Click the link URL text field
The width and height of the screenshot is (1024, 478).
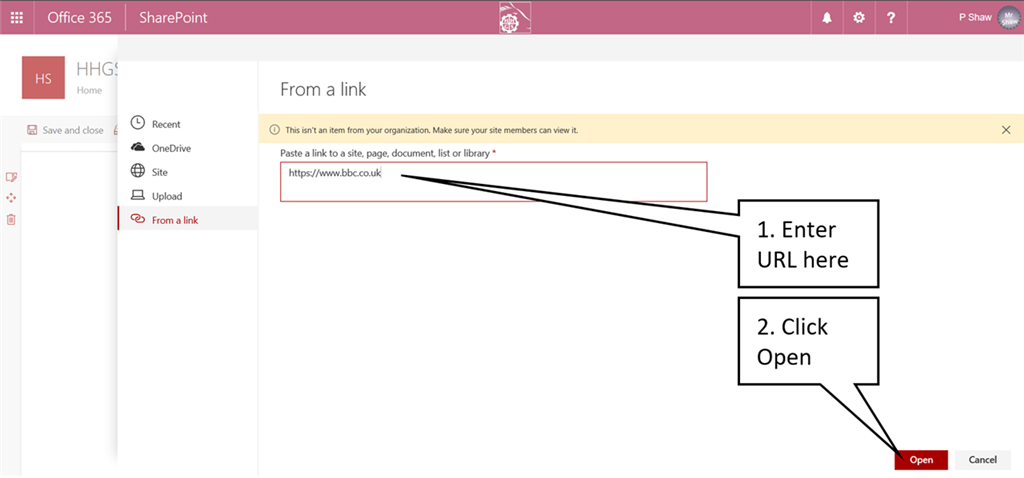pyautogui.click(x=494, y=182)
